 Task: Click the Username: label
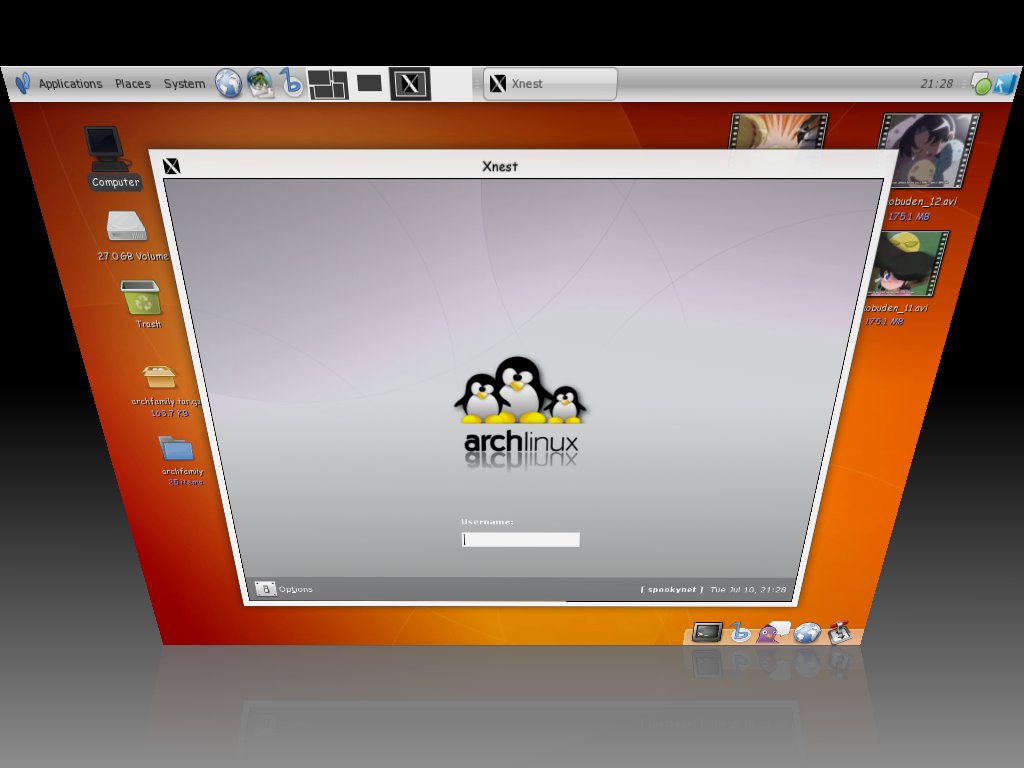487,522
